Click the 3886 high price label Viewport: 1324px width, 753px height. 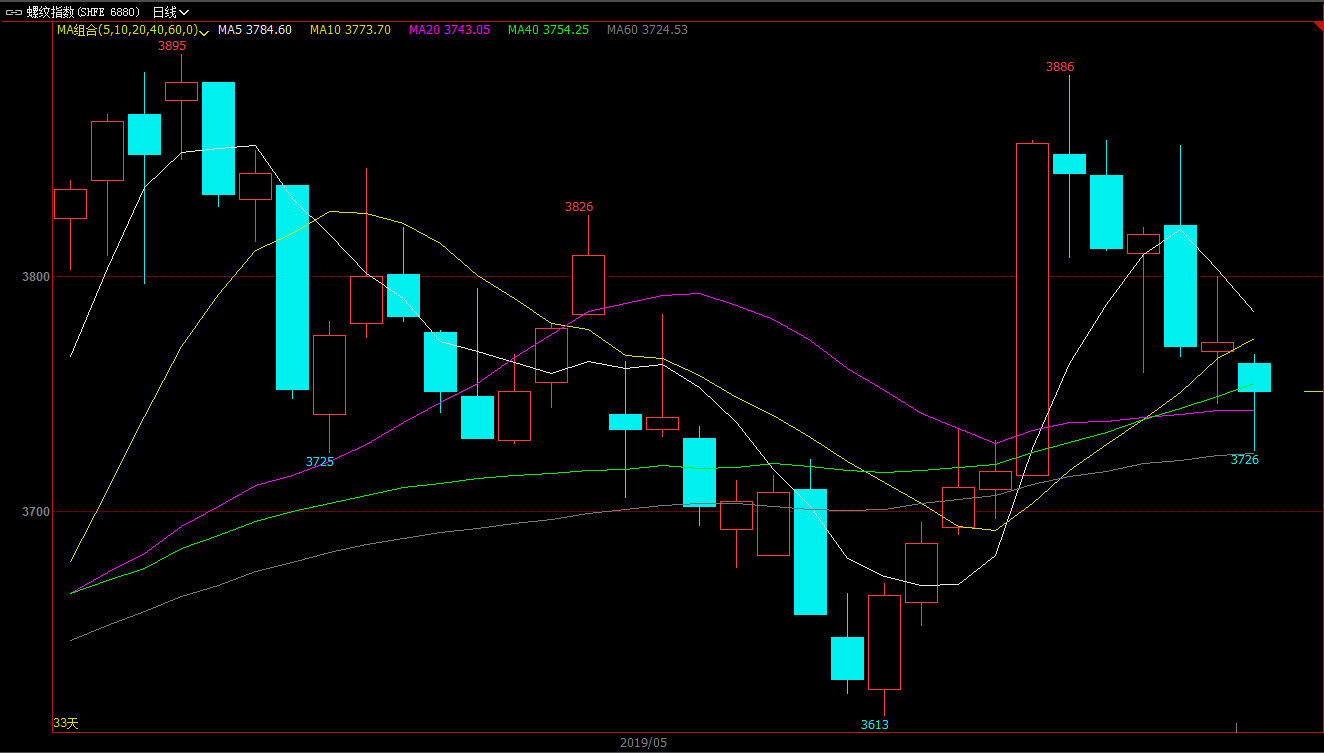point(1060,67)
